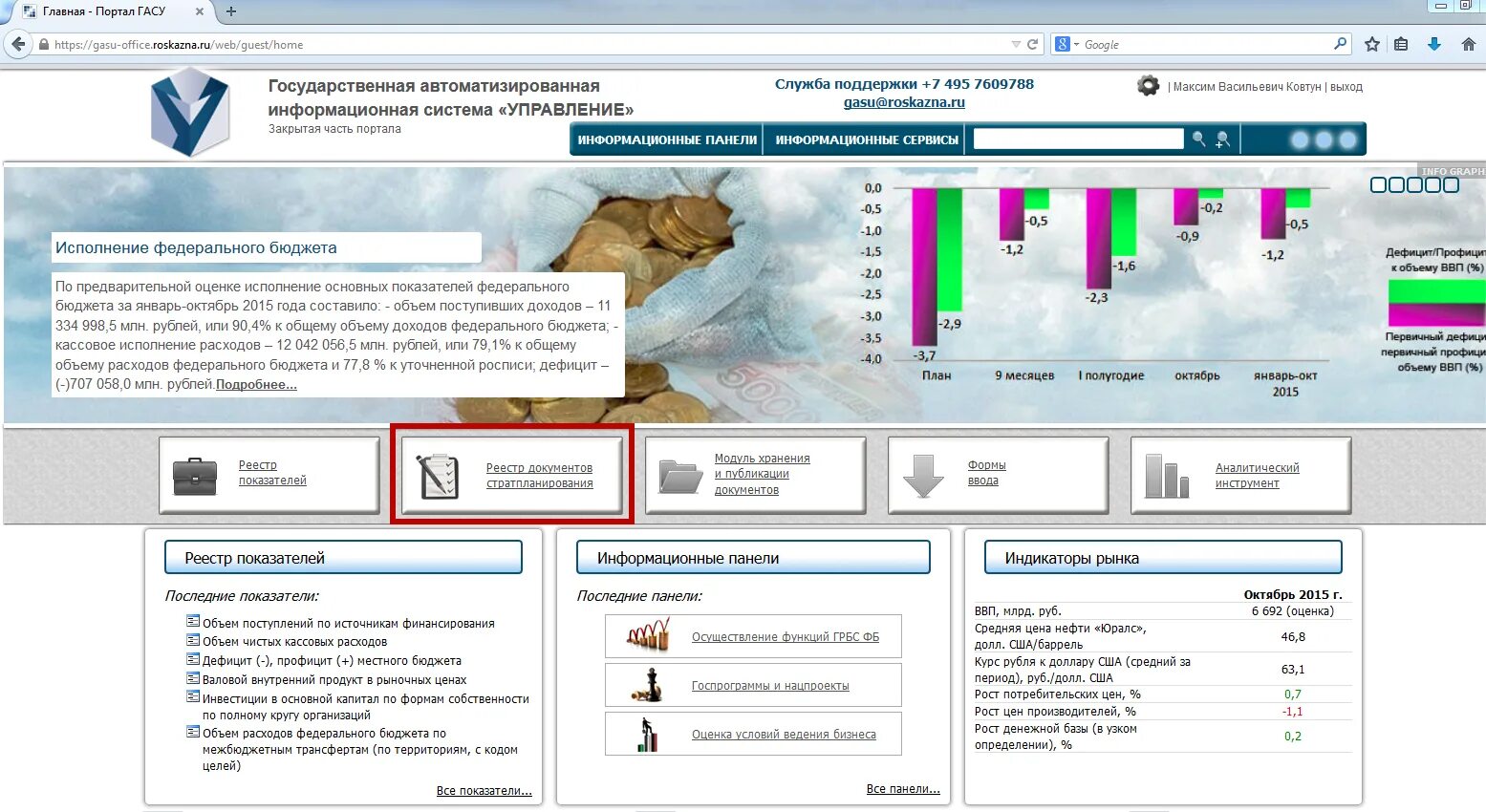Reload the page with the refresh icon
The height and width of the screenshot is (812, 1486).
(x=1032, y=44)
